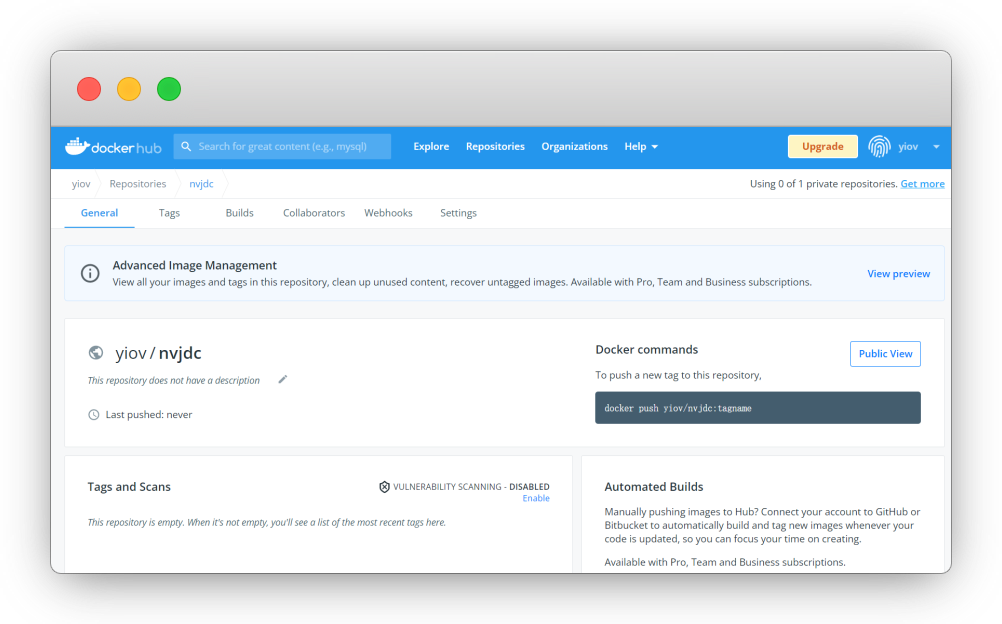1002x624 pixels.
Task: Enable vulnerability scanning
Action: click(535, 498)
